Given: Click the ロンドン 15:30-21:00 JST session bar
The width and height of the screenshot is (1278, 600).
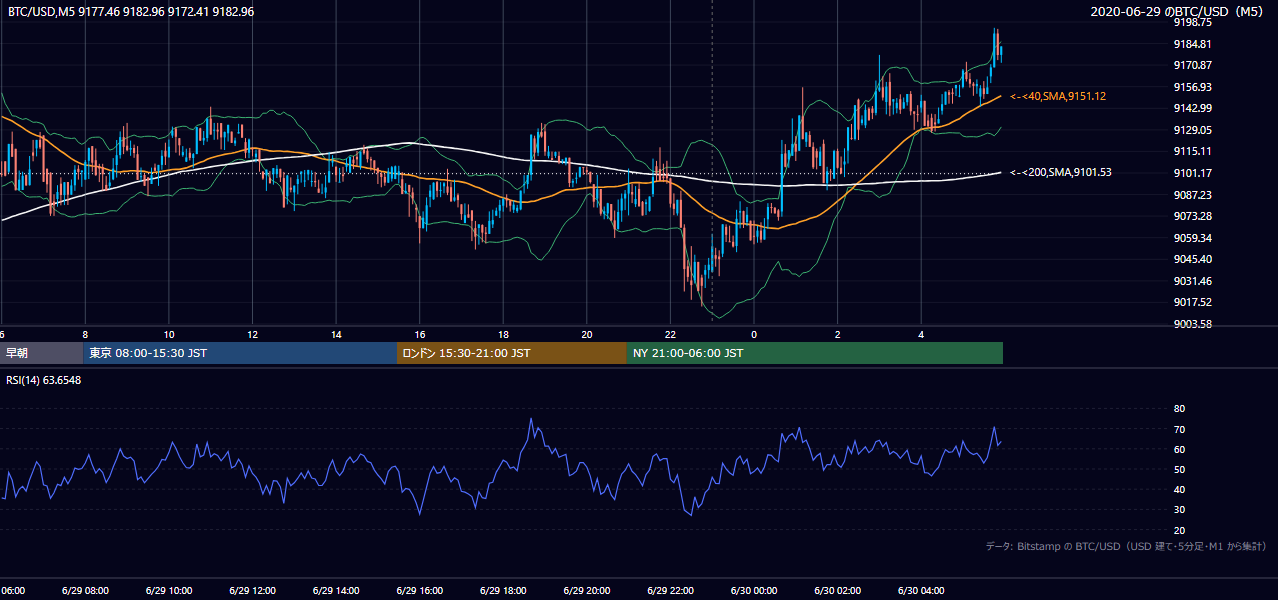Looking at the screenshot, I should (x=512, y=353).
